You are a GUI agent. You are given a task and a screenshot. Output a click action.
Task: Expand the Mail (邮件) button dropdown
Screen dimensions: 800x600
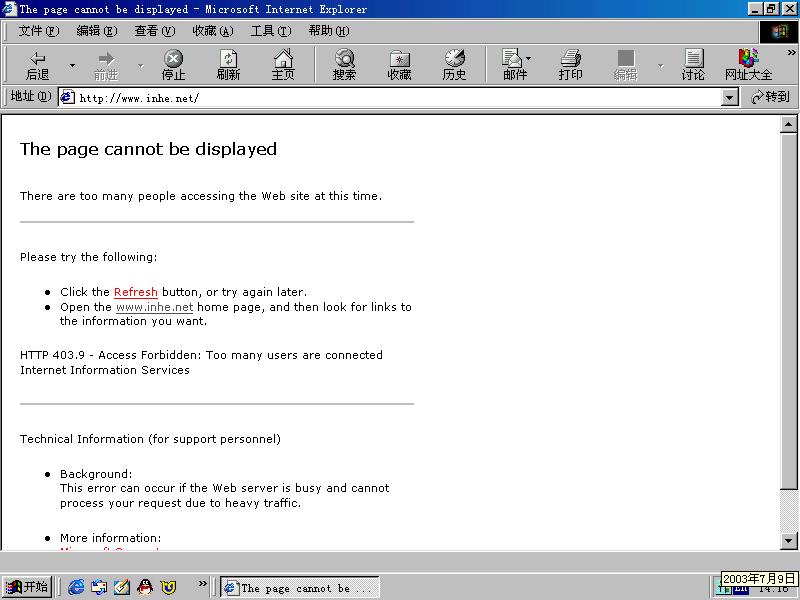(x=529, y=60)
